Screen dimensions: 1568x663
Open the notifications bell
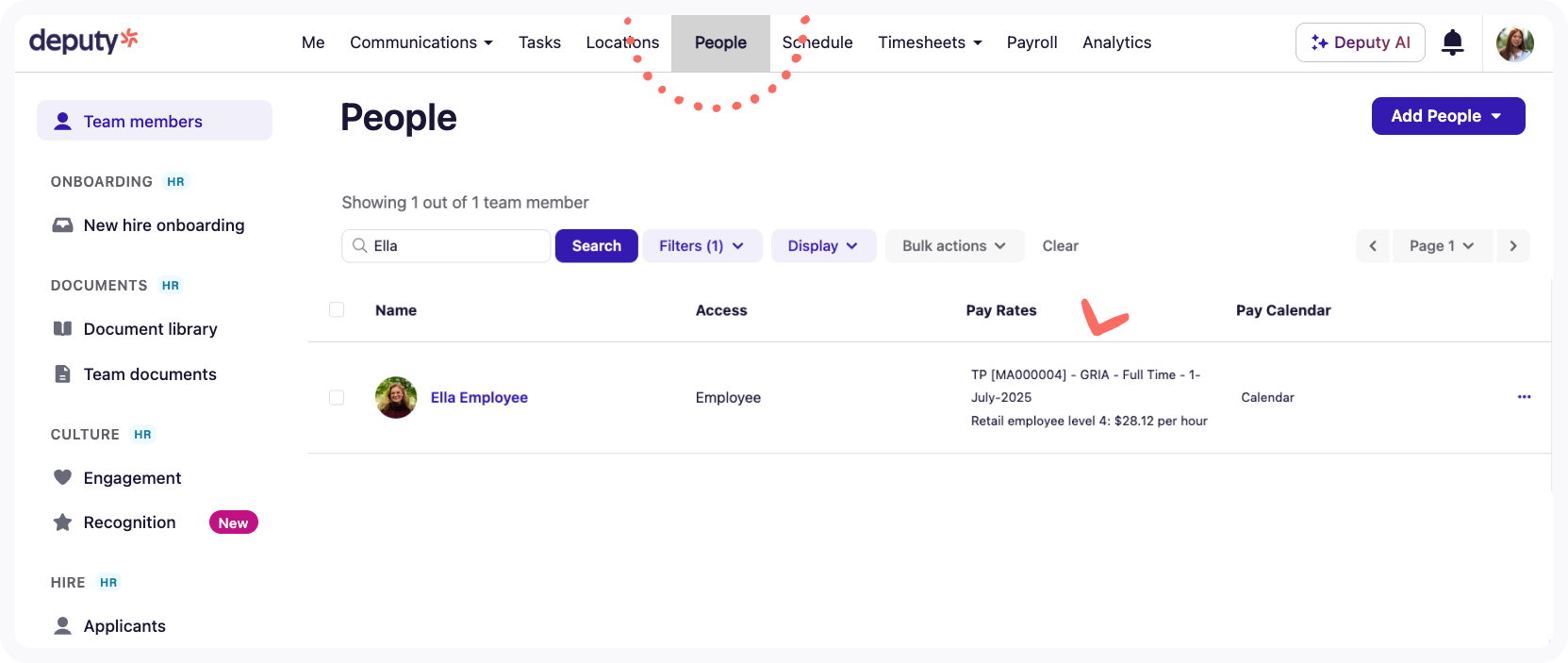pyautogui.click(x=1453, y=42)
